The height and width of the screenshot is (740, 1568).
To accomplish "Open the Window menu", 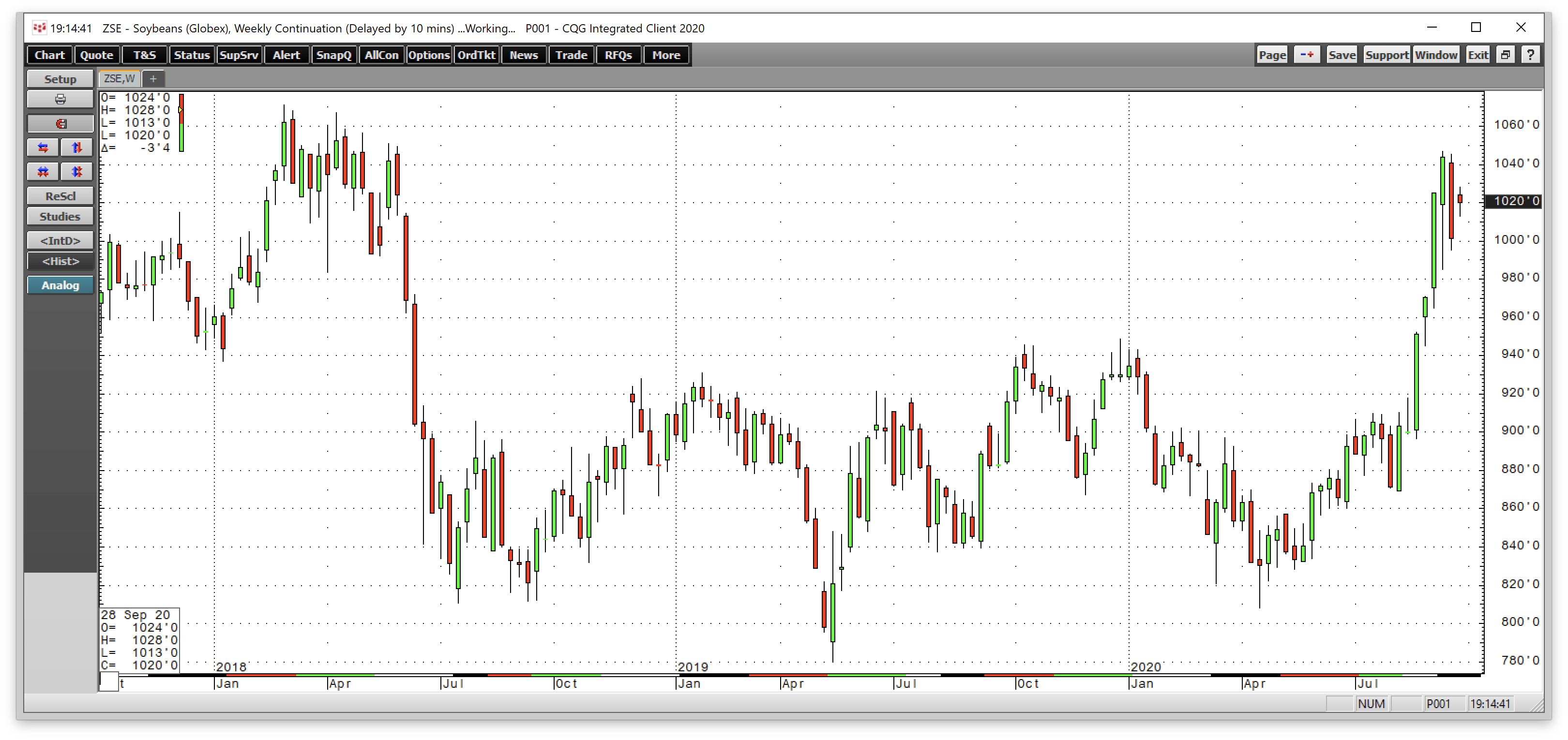I will 1436,55.
